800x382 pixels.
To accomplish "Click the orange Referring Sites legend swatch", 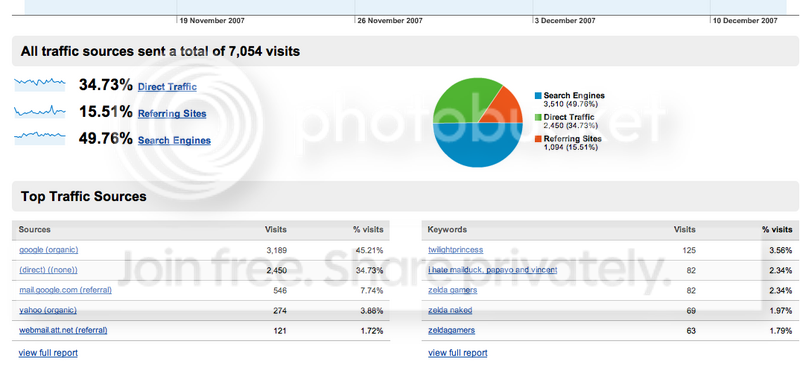I will click(x=538, y=139).
